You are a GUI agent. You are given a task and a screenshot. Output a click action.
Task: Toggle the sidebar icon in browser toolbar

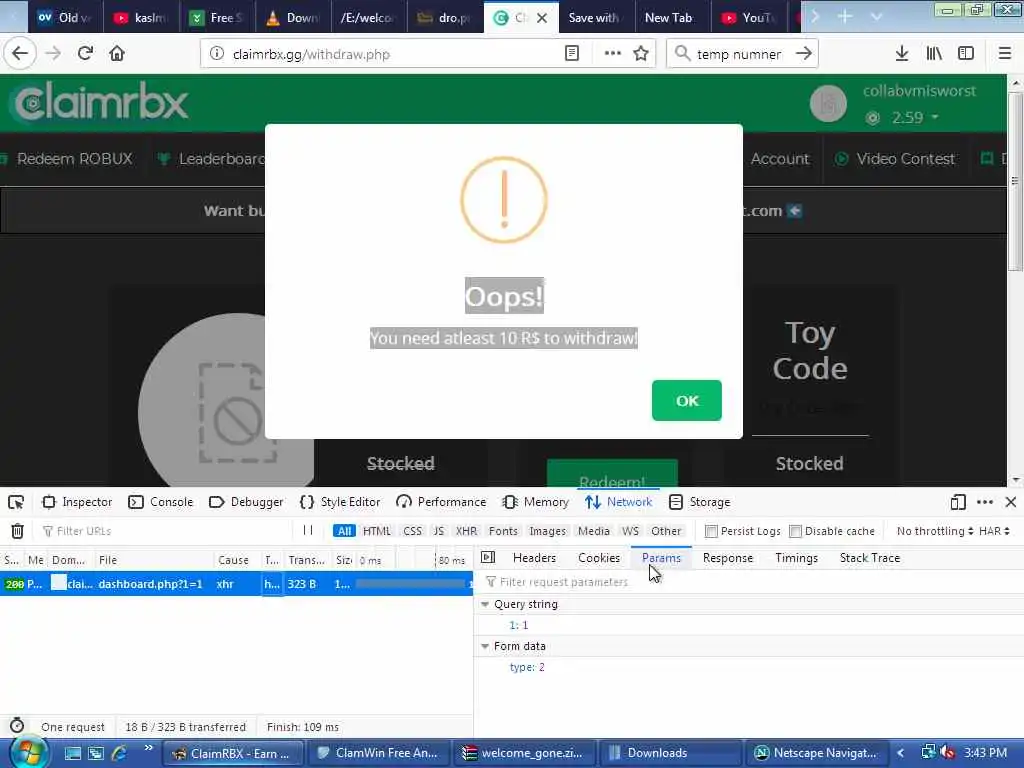point(966,54)
